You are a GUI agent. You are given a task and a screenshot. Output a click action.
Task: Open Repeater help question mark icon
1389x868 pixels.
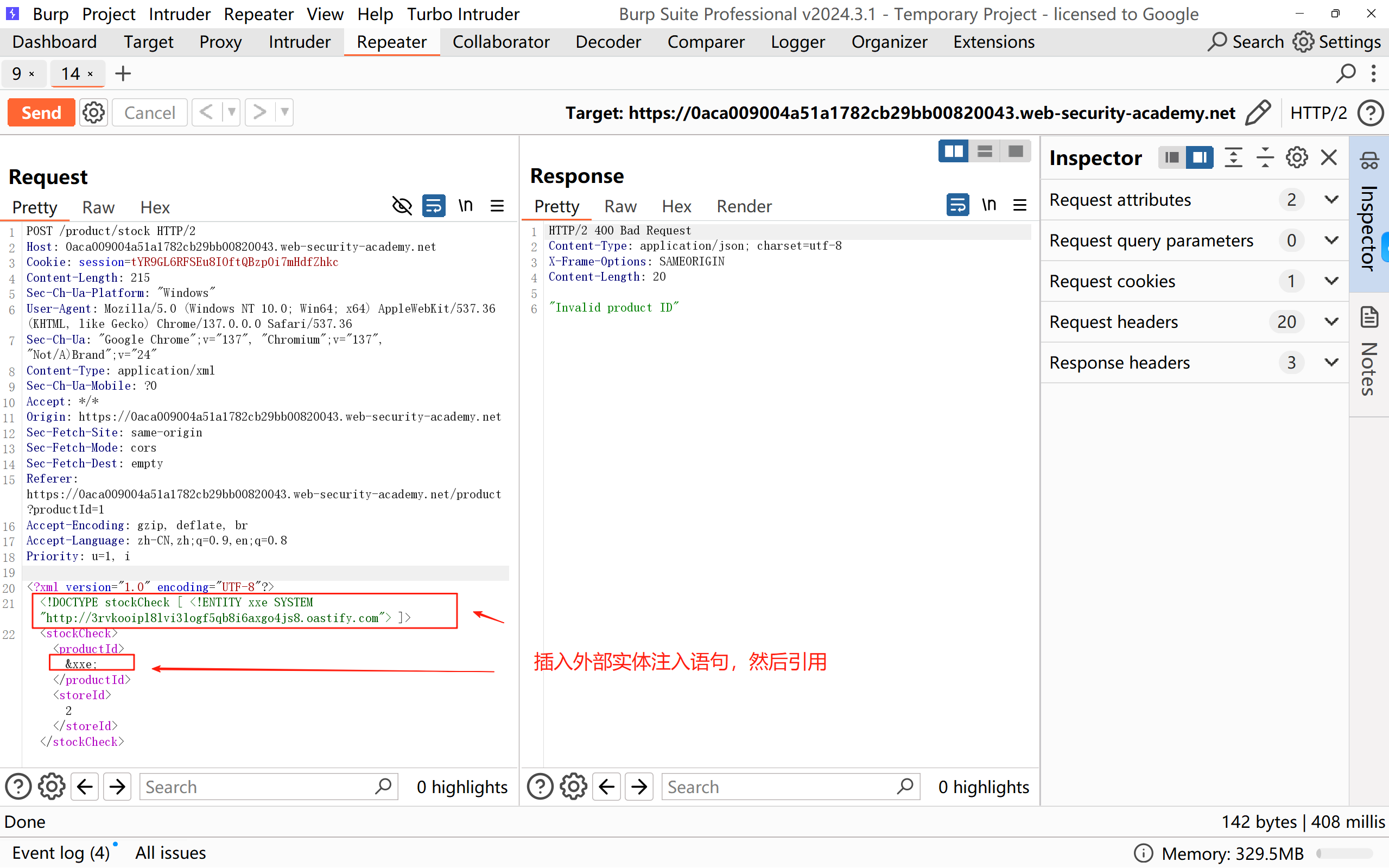pyautogui.click(x=1370, y=112)
